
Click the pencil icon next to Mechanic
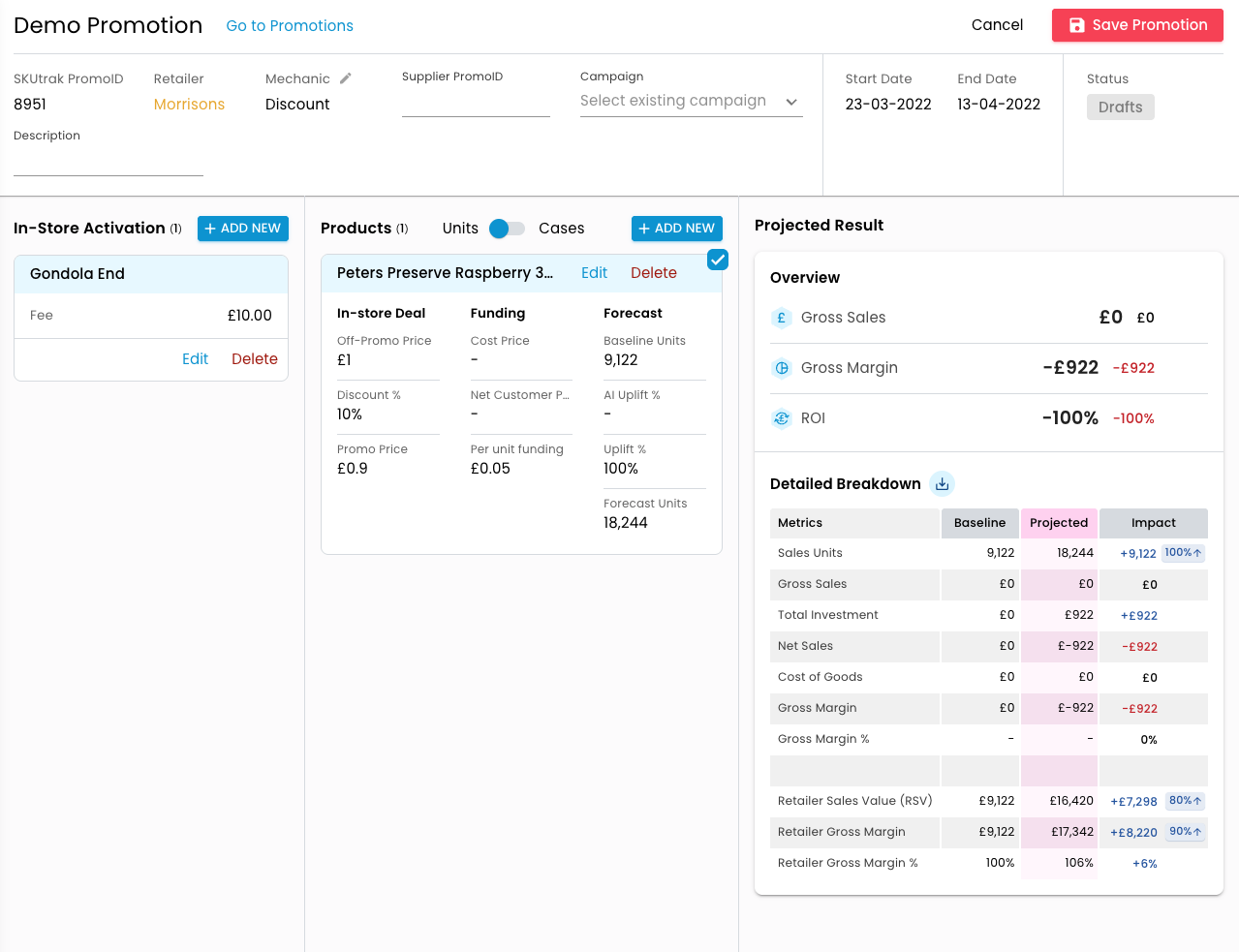pyautogui.click(x=346, y=78)
